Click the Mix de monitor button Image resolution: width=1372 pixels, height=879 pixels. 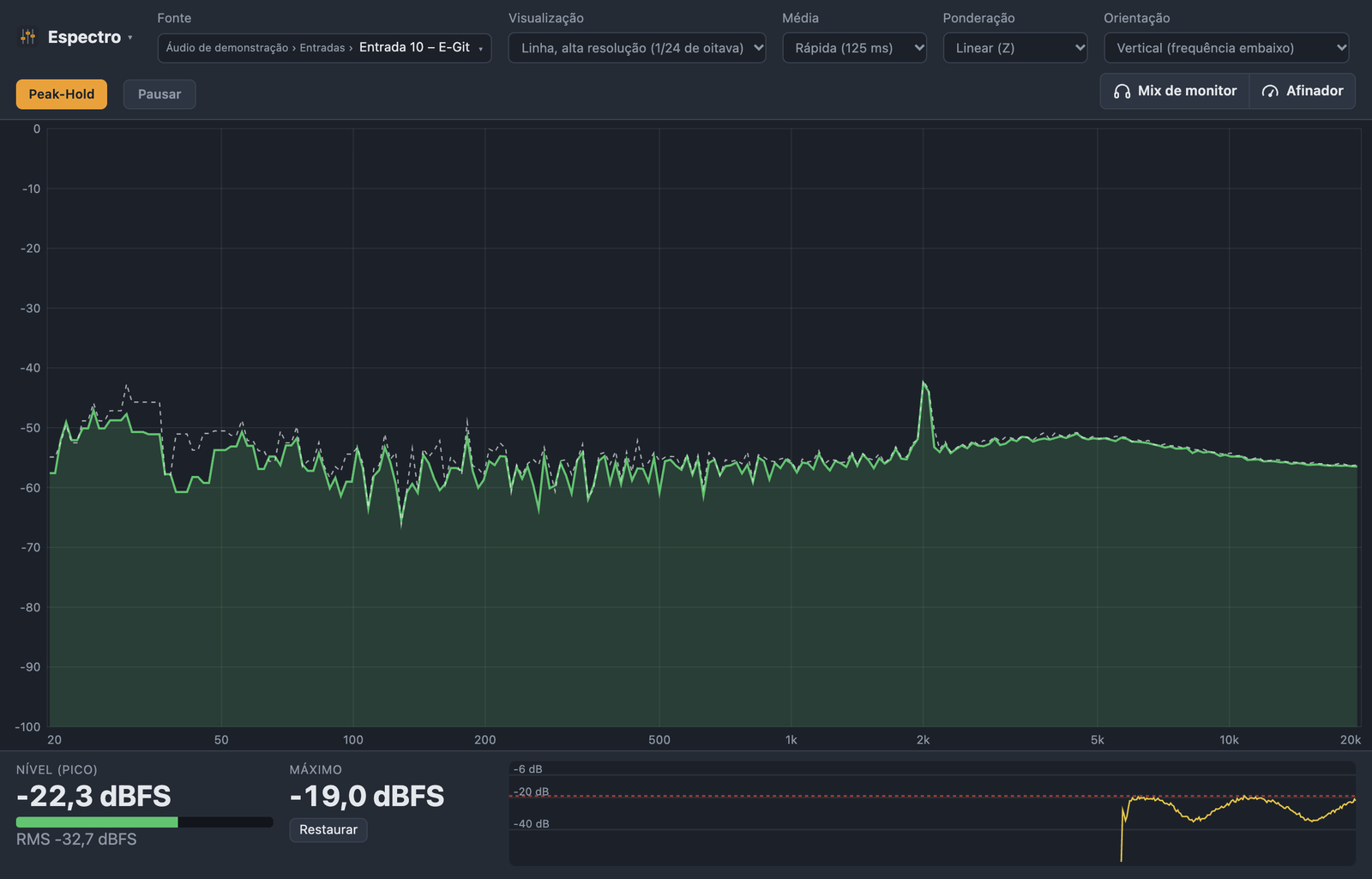point(1175,91)
